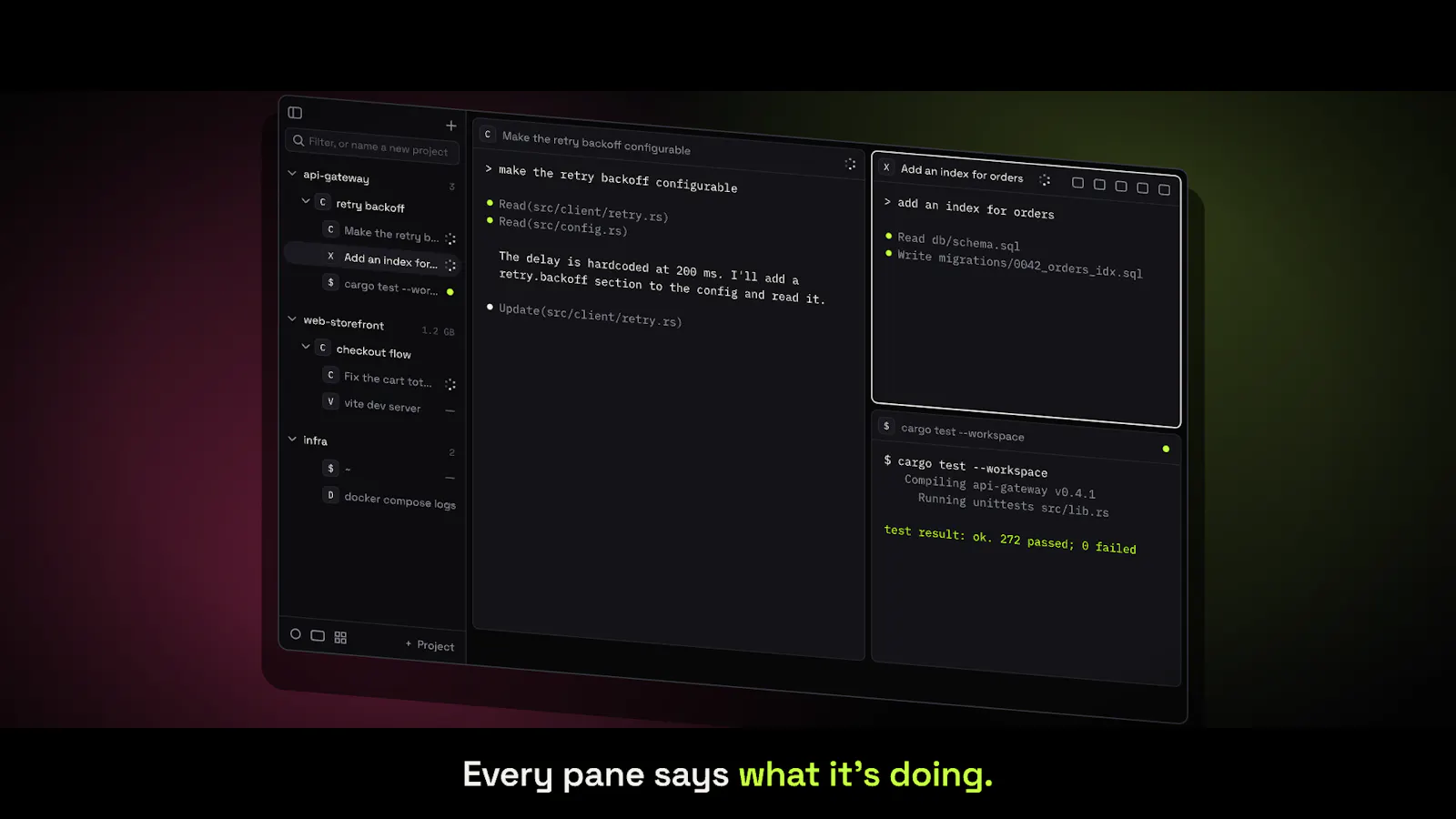Click the '+ Project' button
The image size is (1456, 819).
(430, 645)
